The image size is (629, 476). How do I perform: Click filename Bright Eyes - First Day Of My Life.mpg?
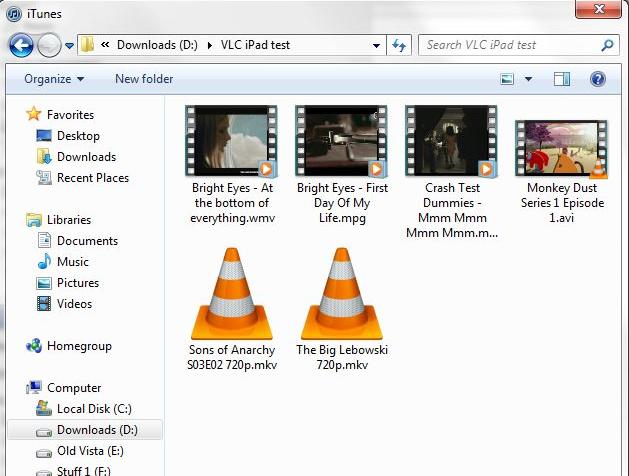tap(342, 203)
